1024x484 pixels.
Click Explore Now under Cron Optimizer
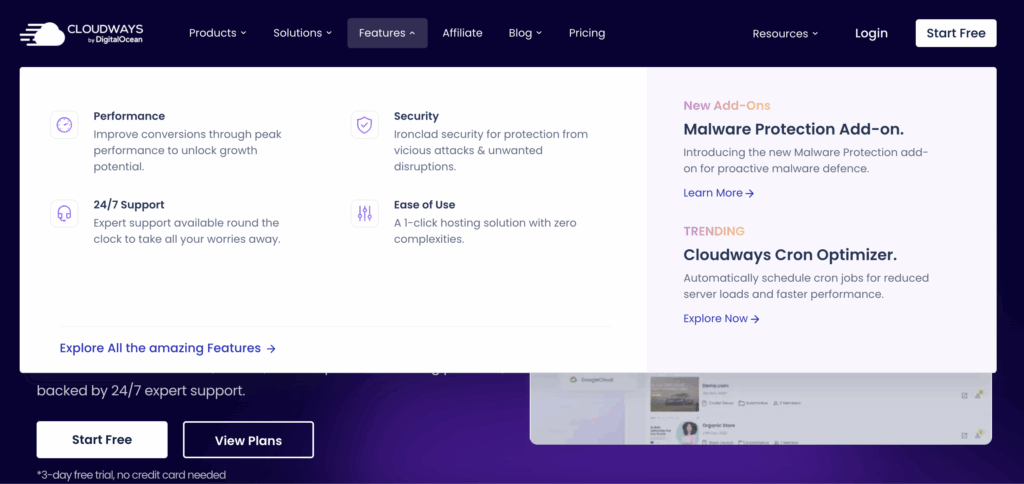pyautogui.click(x=722, y=319)
